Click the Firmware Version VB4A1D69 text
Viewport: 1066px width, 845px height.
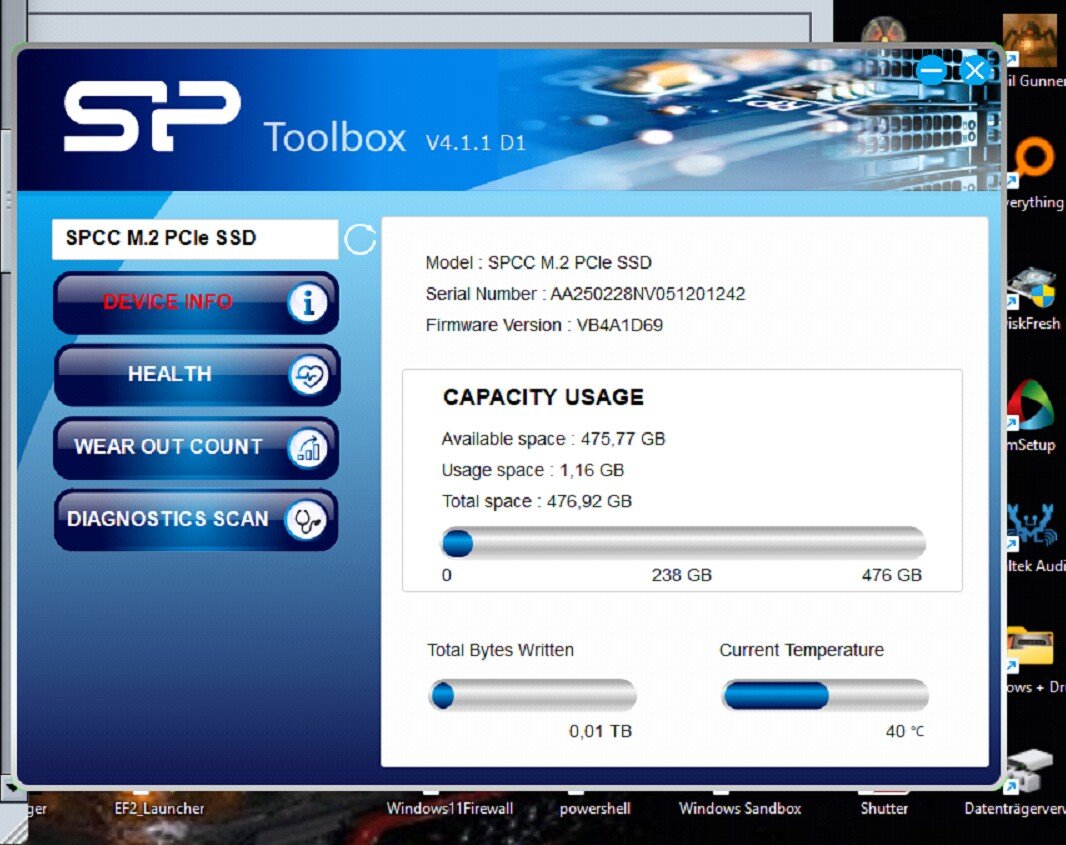click(x=544, y=325)
